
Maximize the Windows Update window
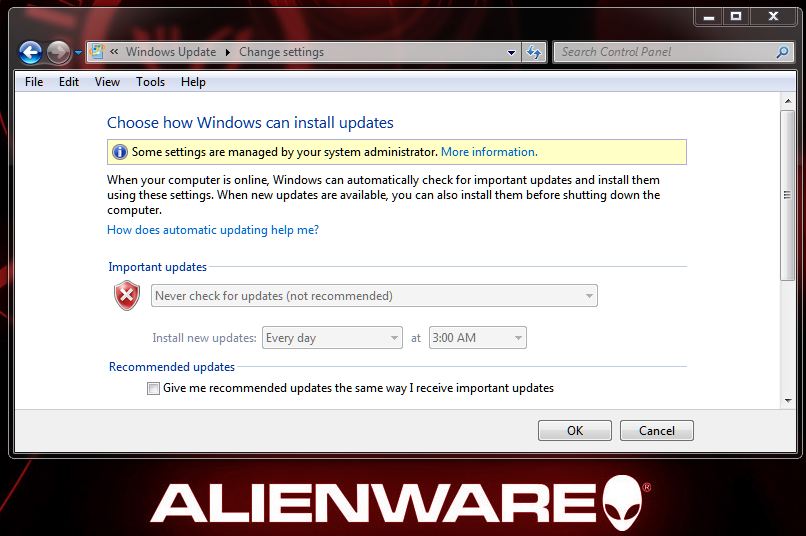point(736,17)
